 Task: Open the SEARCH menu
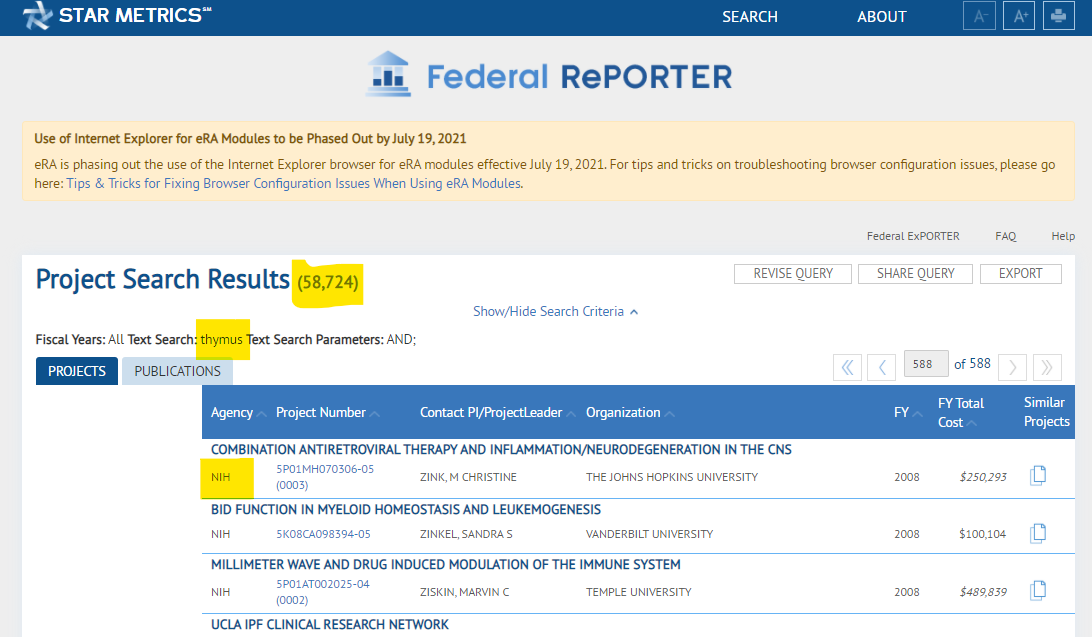(749, 17)
